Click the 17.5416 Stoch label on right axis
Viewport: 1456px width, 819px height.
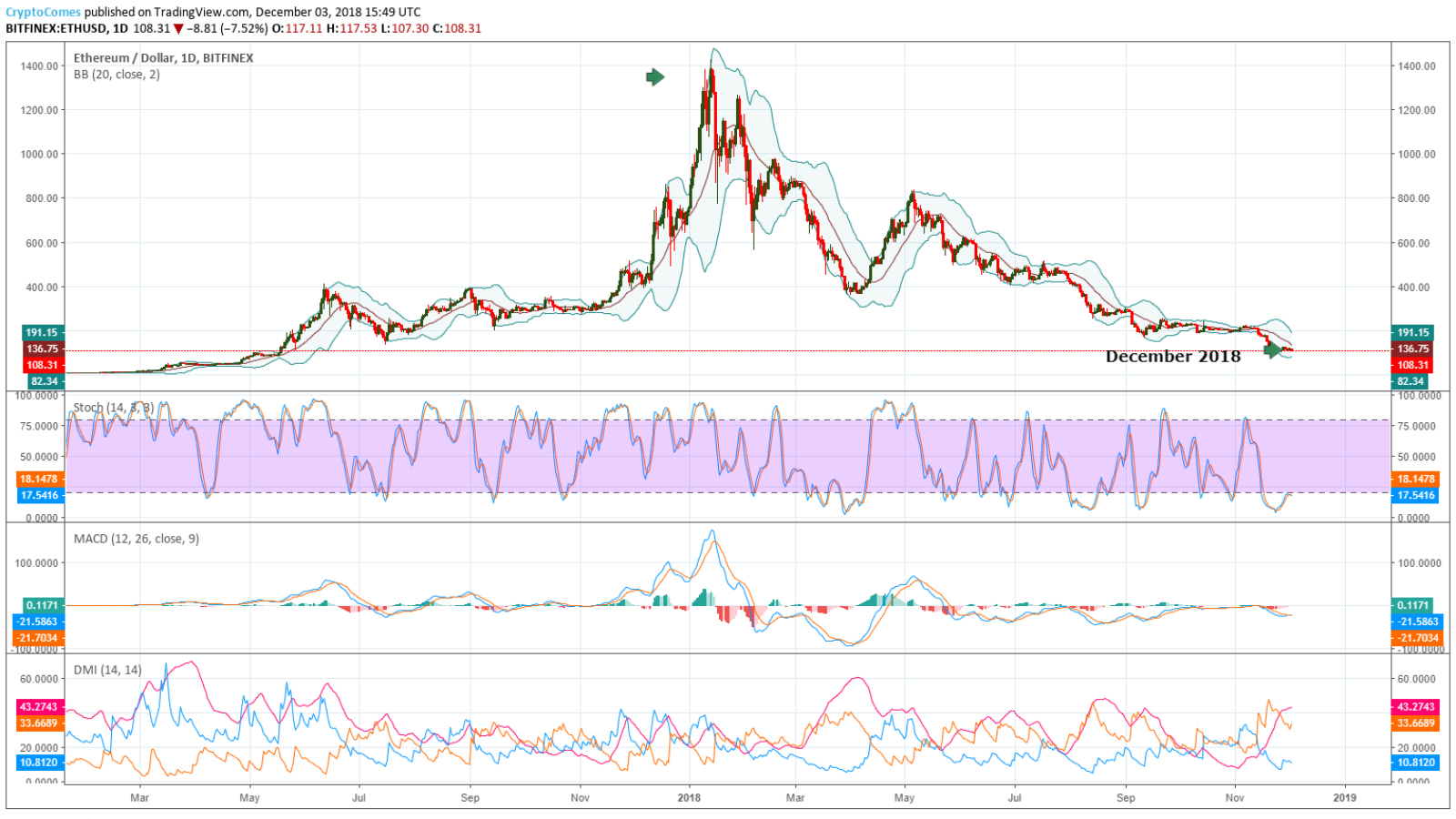(1416, 495)
